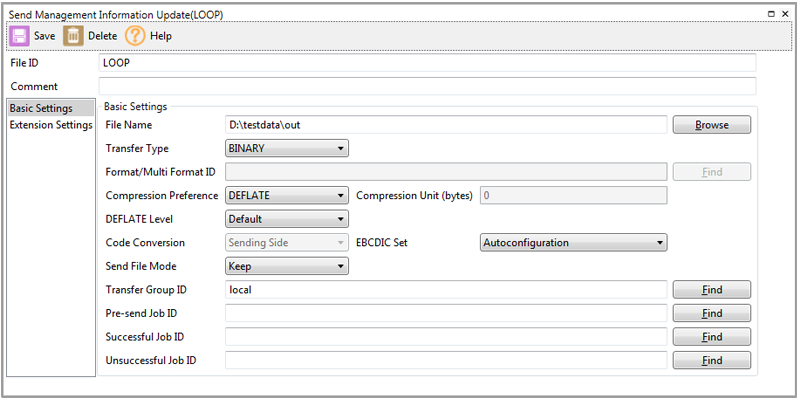Click the Pre-send Job ID field
Screen dimensions: 800x402
pos(446,314)
